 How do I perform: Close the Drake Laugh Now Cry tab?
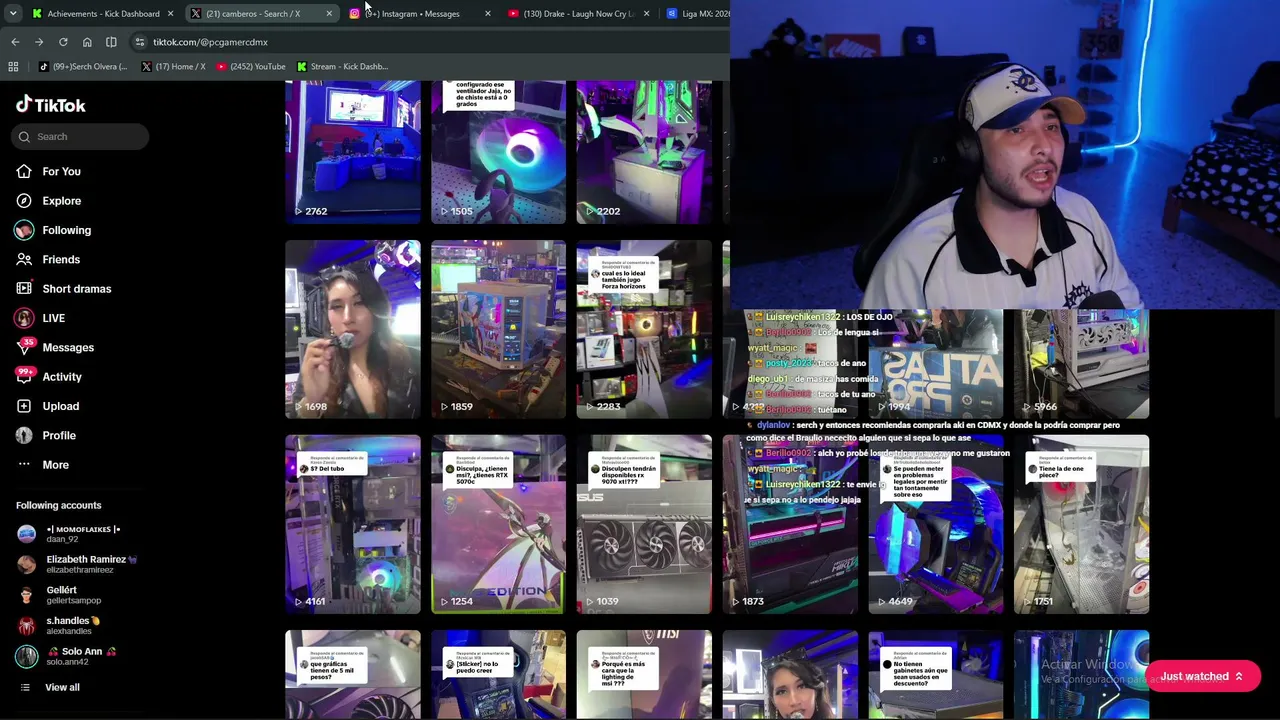pyautogui.click(x=646, y=14)
